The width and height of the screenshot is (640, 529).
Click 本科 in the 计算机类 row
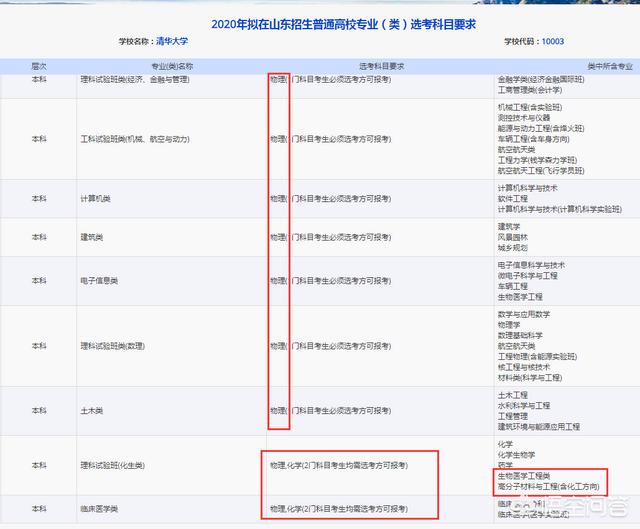click(x=39, y=199)
